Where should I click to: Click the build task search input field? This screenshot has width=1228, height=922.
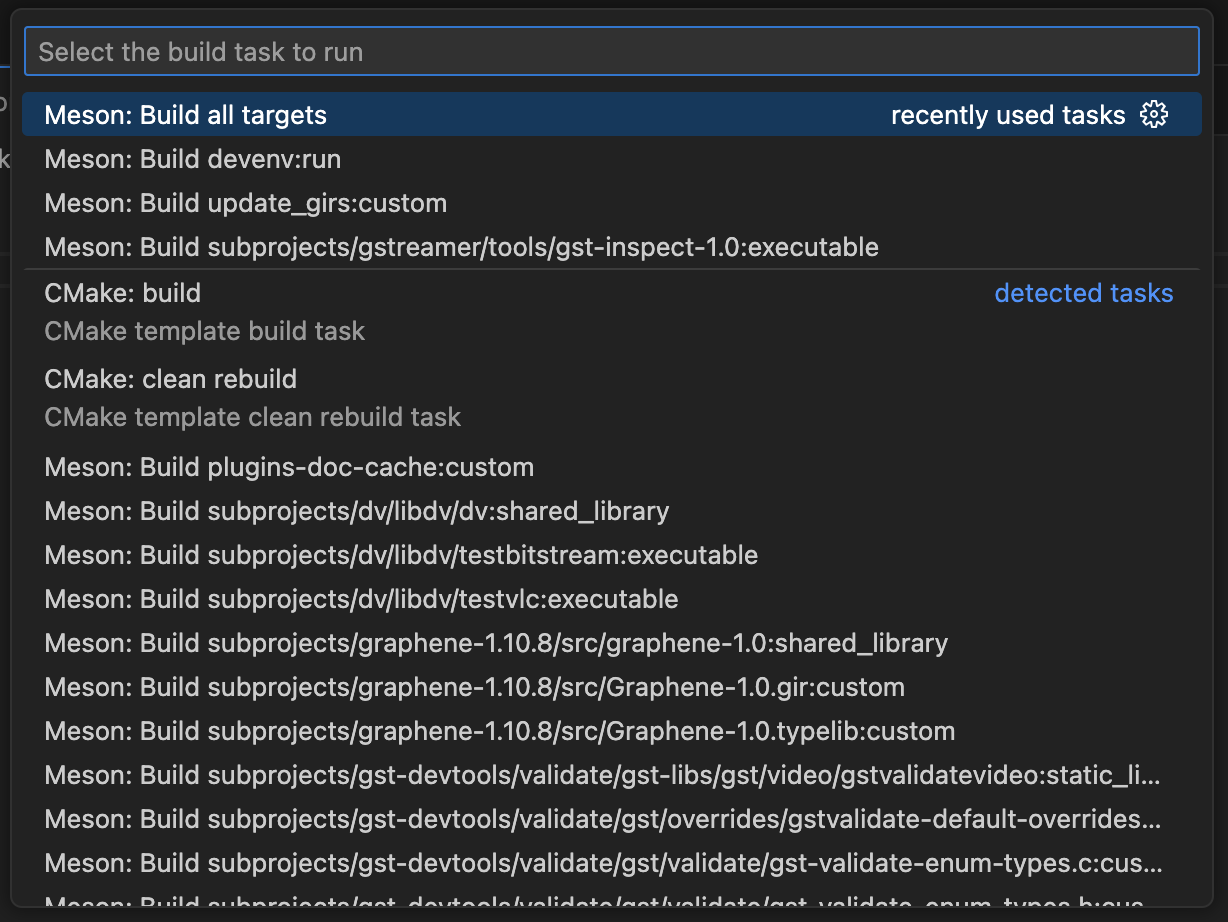pyautogui.click(x=611, y=52)
